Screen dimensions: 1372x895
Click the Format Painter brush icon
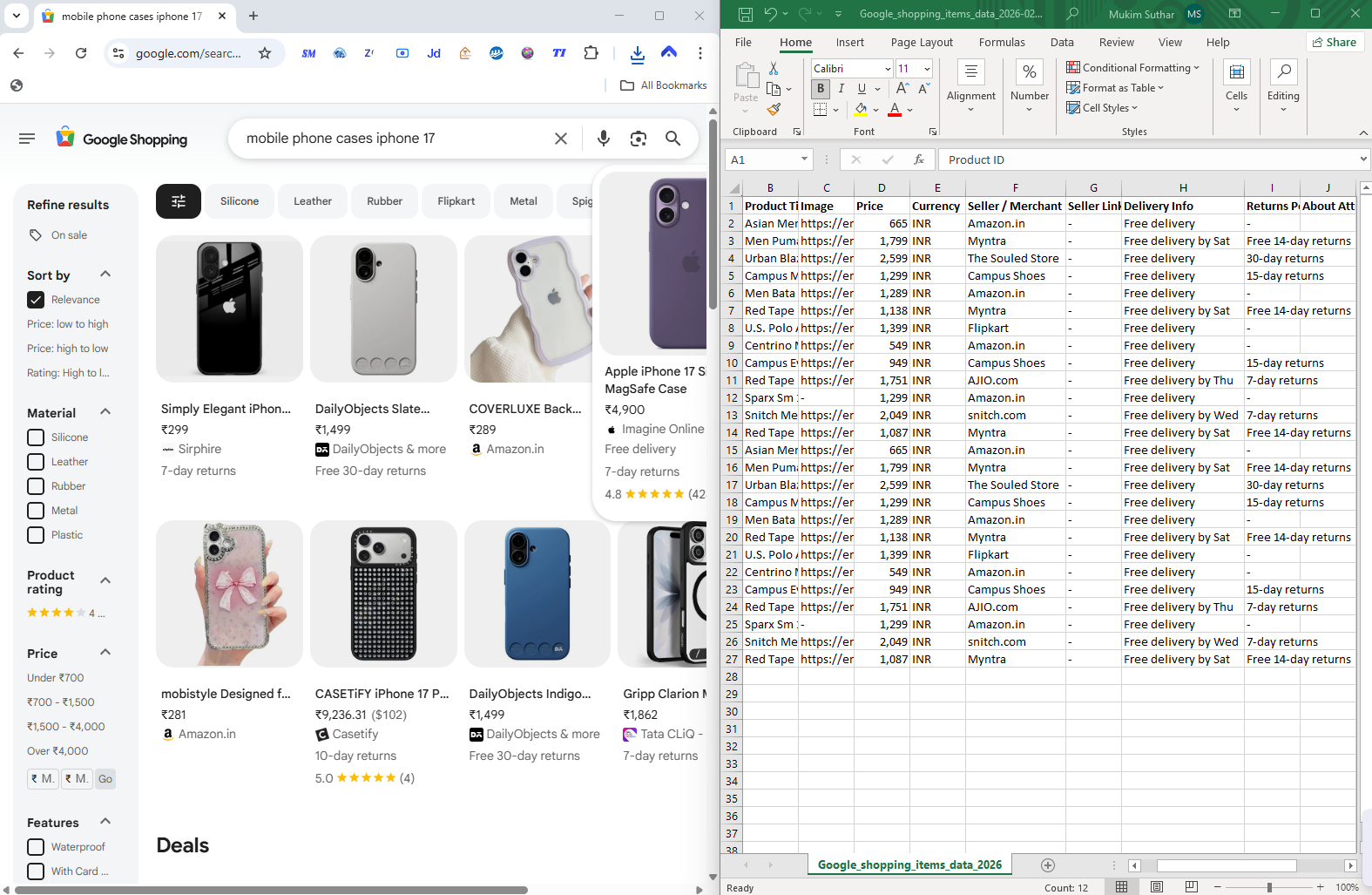pos(774,109)
